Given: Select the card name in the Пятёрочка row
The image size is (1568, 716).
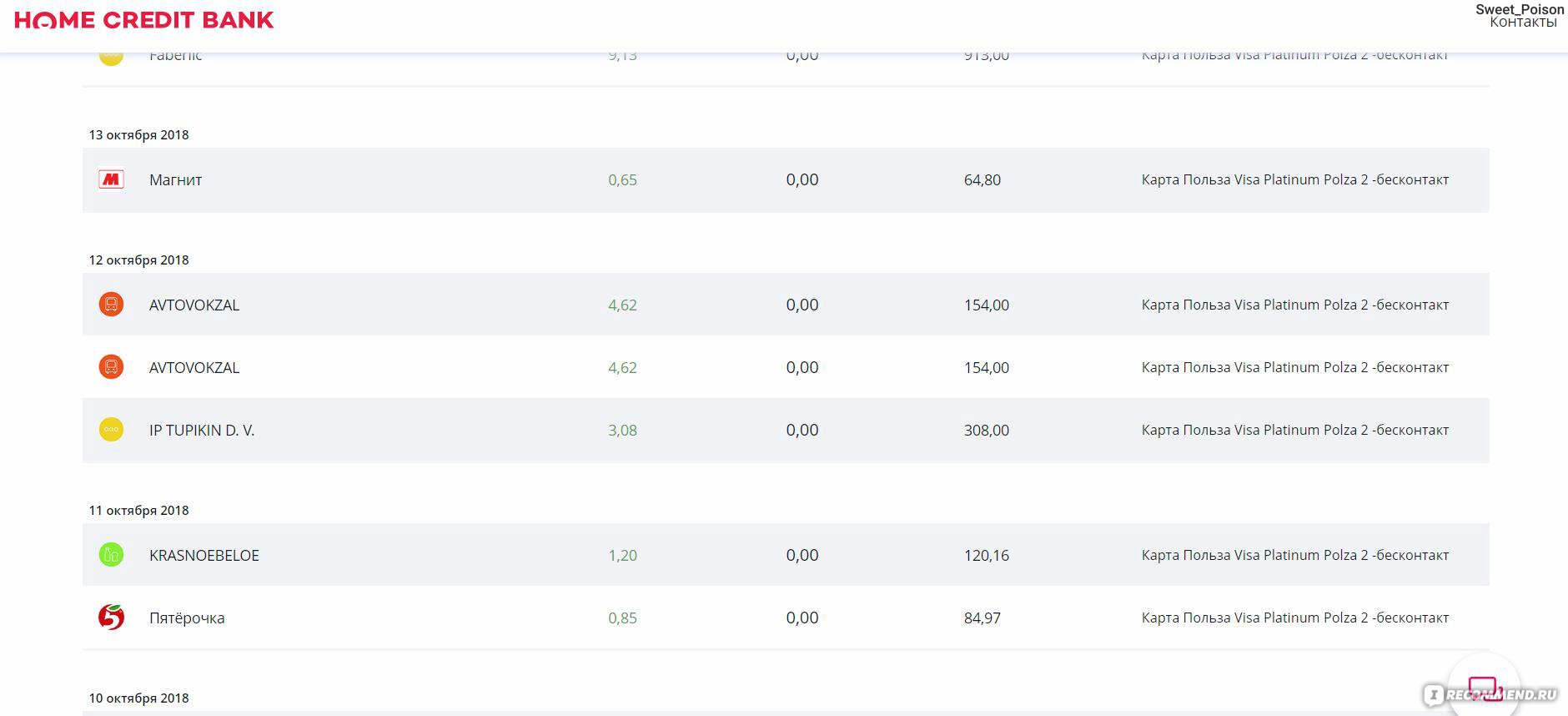Looking at the screenshot, I should [1295, 618].
